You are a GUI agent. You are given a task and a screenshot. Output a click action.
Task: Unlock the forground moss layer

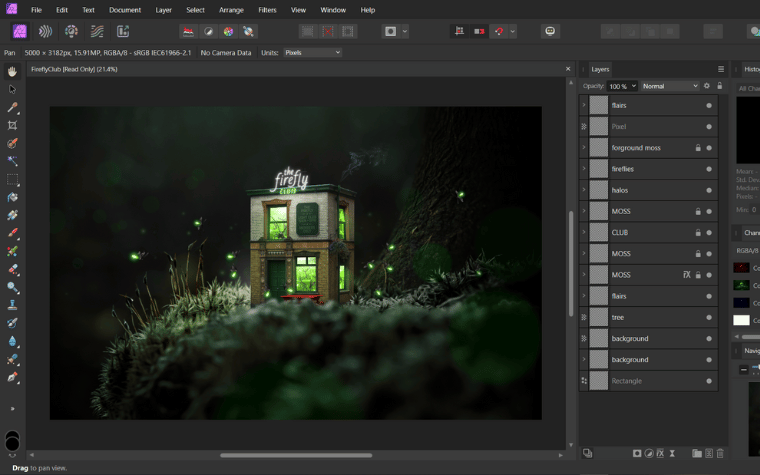tap(698, 148)
